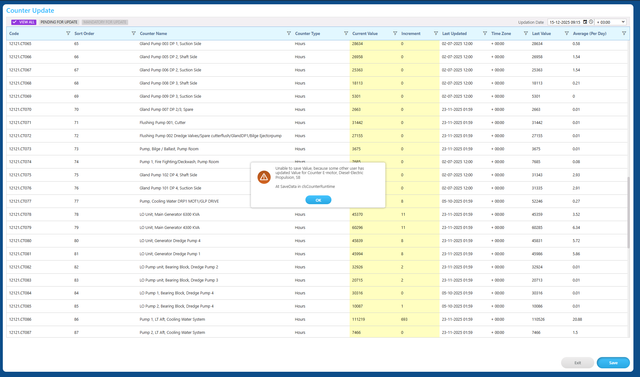The width and height of the screenshot is (640, 377).
Task: Click average value 20.88 in row 12121.CT086
Action: pos(577,319)
